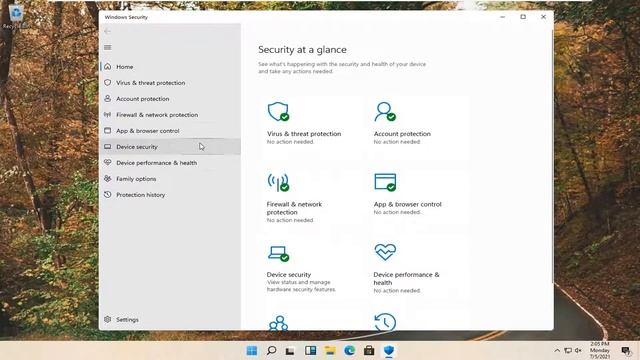Click the family icon for Family options in the sidebar
This screenshot has height=360, width=640.
click(x=108, y=178)
